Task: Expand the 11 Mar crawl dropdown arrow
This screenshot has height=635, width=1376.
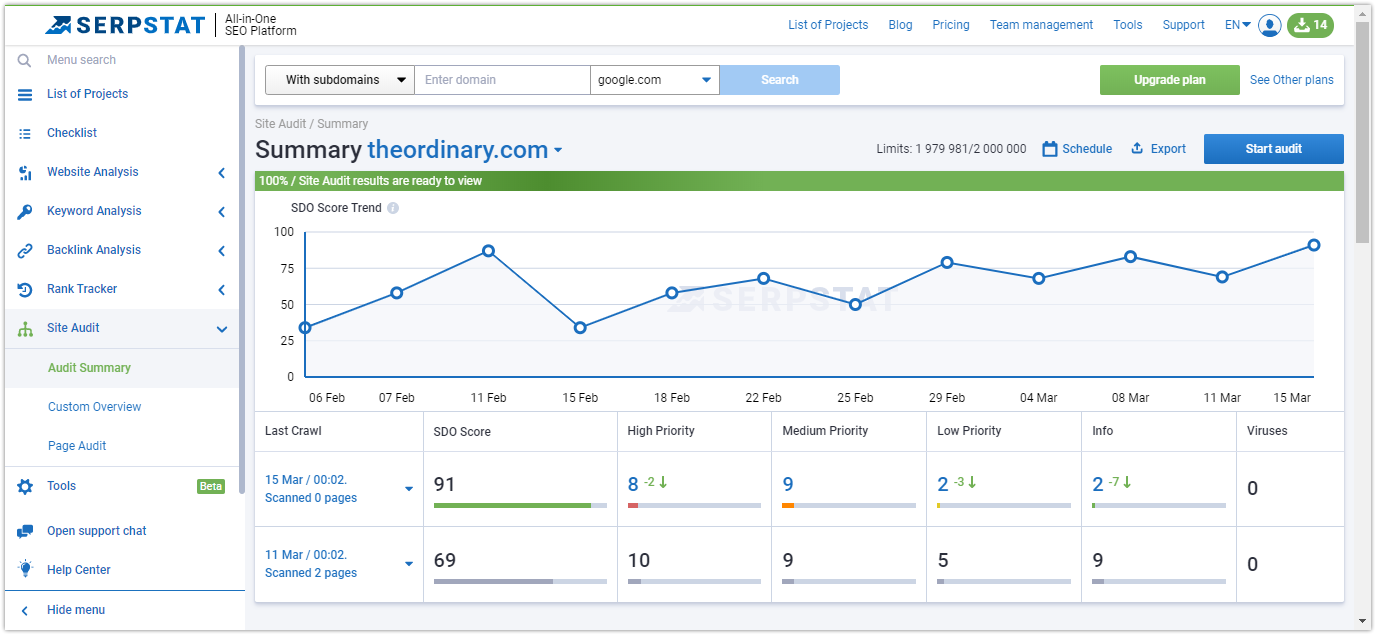Action: tap(409, 564)
